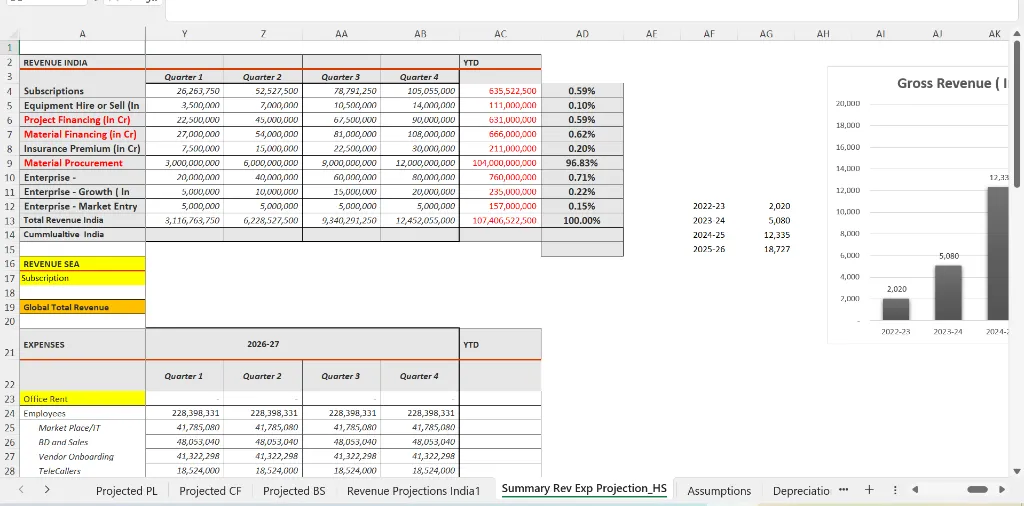Click the horizontal scrollbar thumb
The width and height of the screenshot is (1024, 506).
[979, 490]
